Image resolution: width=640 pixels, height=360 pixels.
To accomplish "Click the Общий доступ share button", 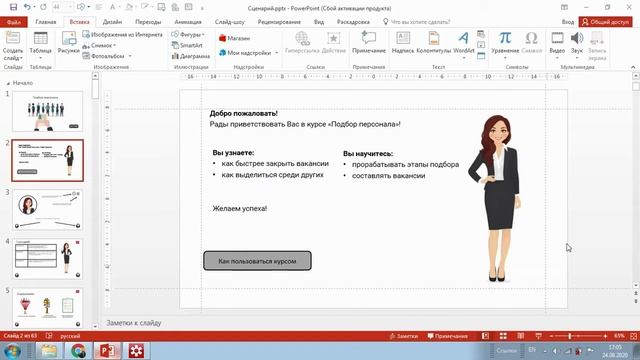I will point(605,22).
